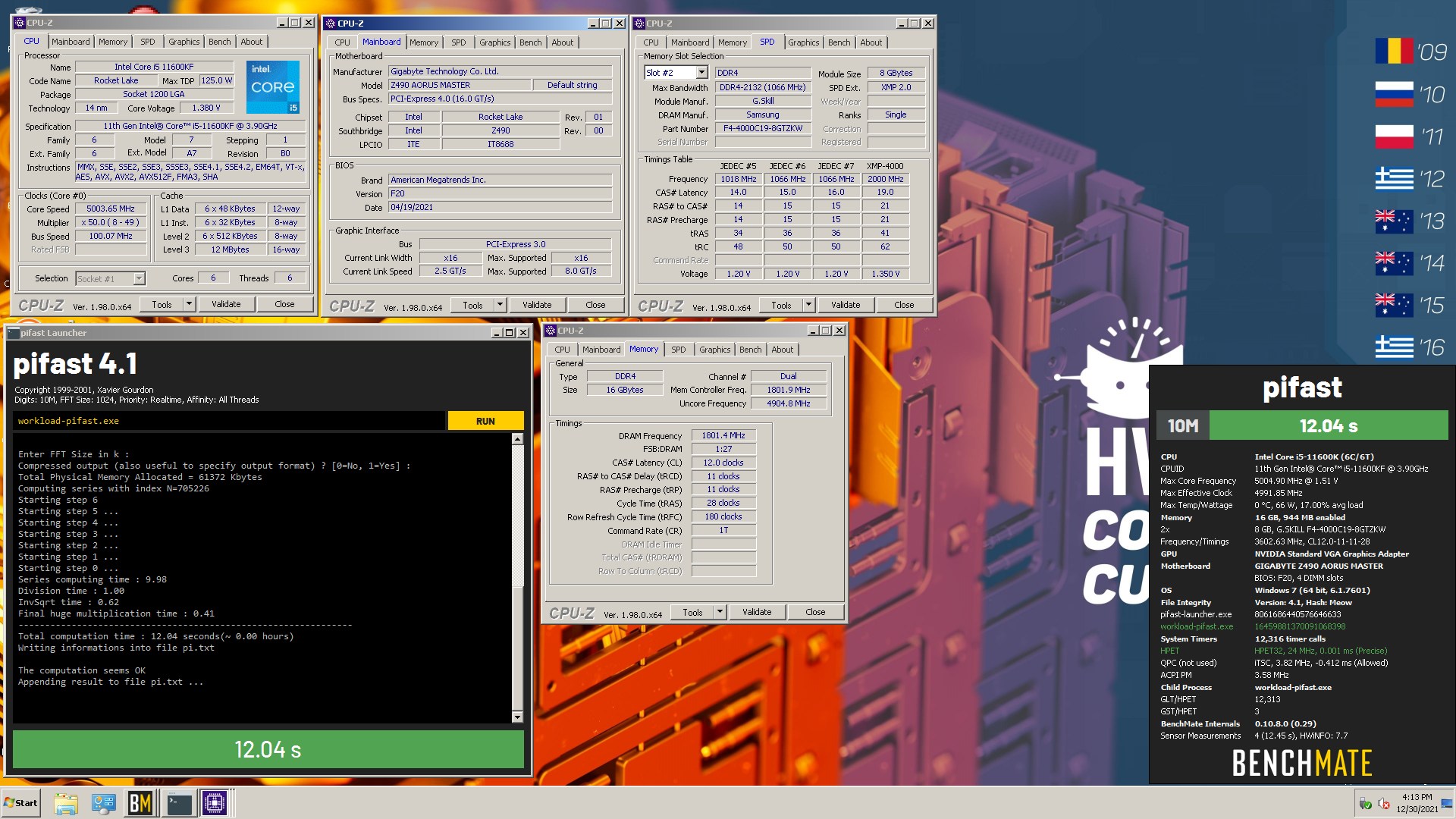The width and height of the screenshot is (1456, 819).
Task: Click the system tray security shield icon
Action: coord(1365,803)
